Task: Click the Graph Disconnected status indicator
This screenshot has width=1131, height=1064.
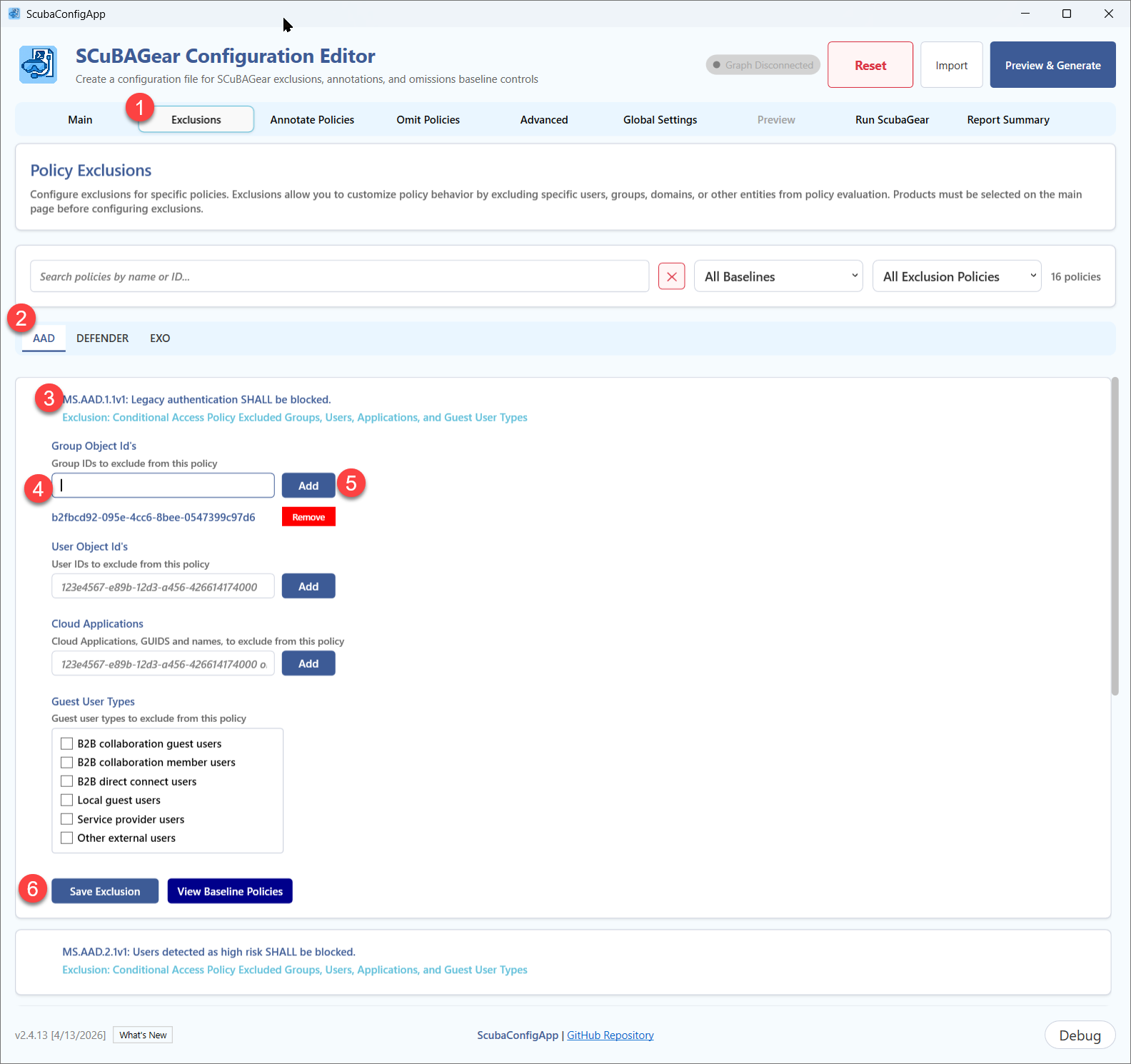Action: pyautogui.click(x=763, y=65)
